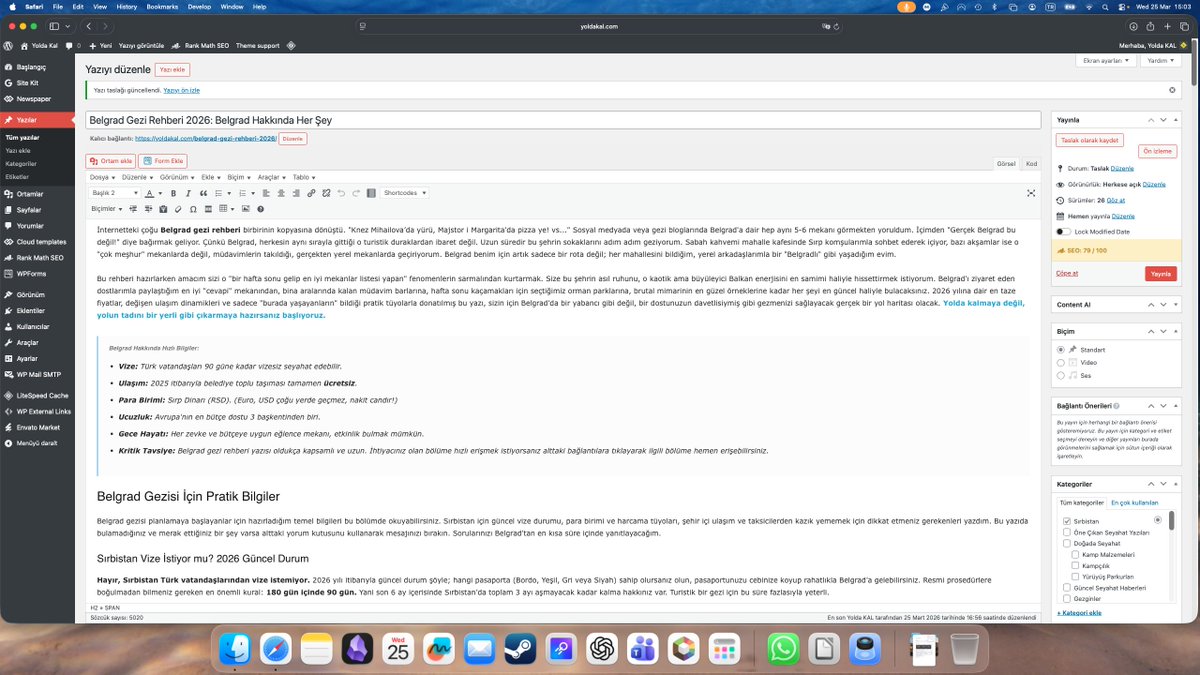1200x675 pixels.
Task: Open the Biçimler styles dropdown
Action: 107,209
